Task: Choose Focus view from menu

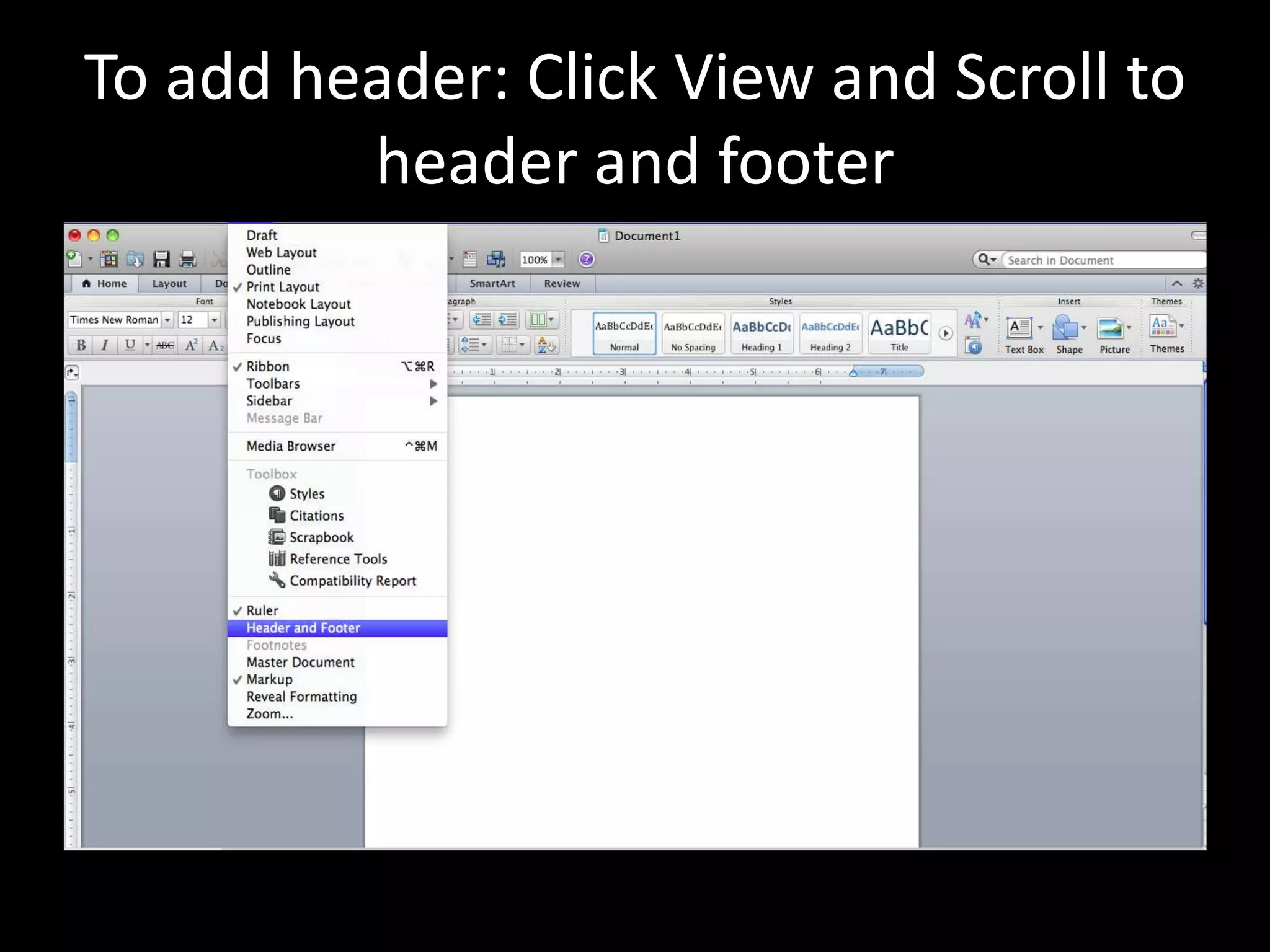Action: (x=337, y=339)
